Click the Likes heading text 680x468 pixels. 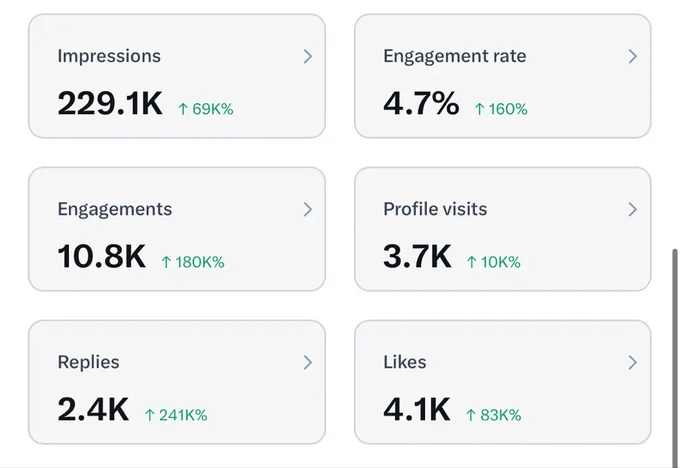[x=405, y=362]
